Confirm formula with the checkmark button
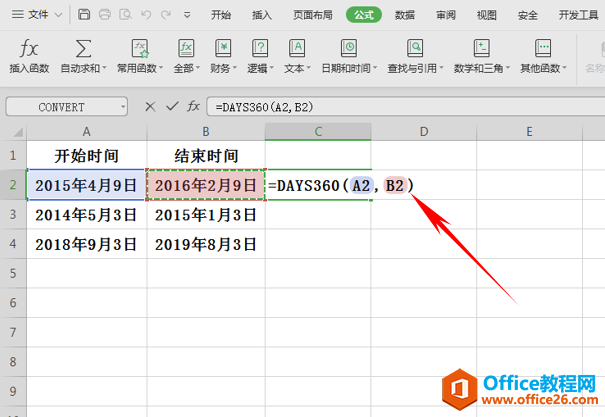The width and height of the screenshot is (605, 417). pos(171,106)
